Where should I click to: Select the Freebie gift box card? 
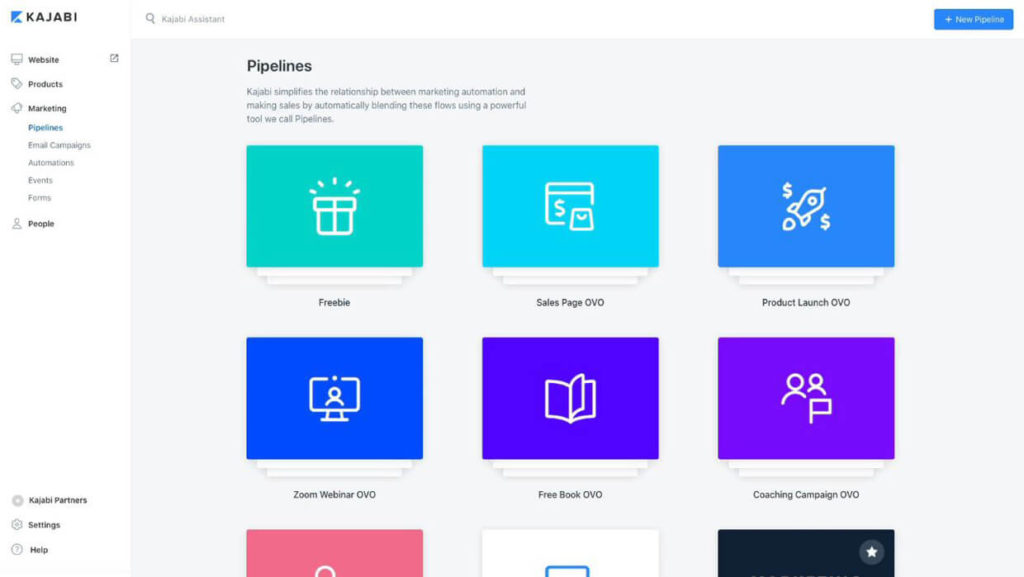(x=334, y=206)
